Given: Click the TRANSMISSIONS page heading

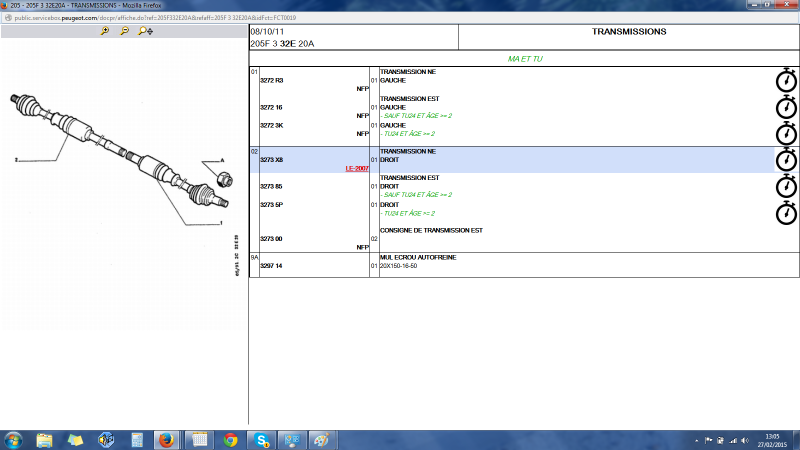Looking at the screenshot, I should click(x=629, y=32).
